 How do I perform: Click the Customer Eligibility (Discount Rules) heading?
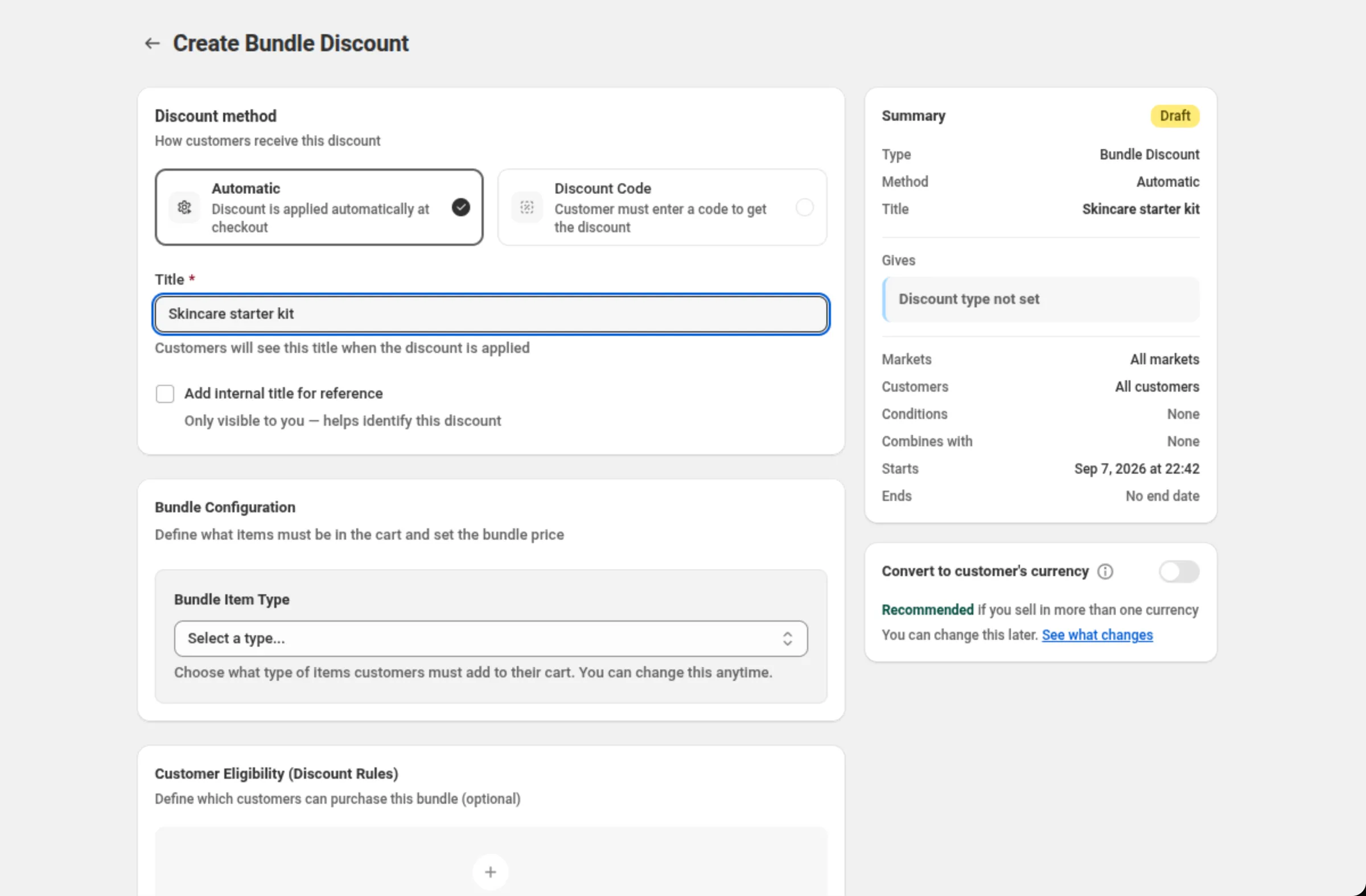(276, 774)
